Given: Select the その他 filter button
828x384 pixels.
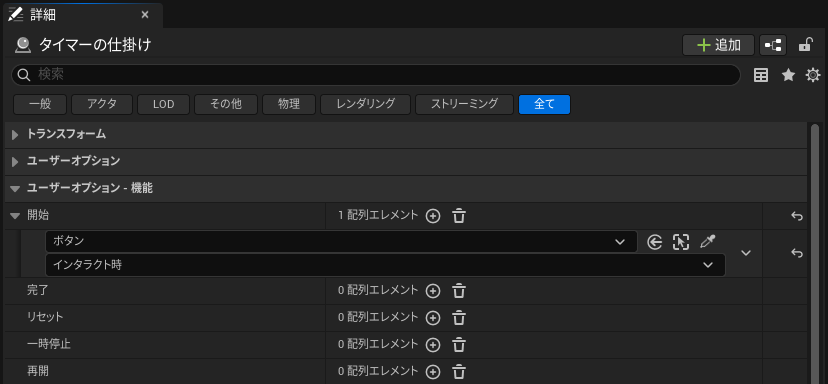Looking at the screenshot, I should tap(226, 104).
